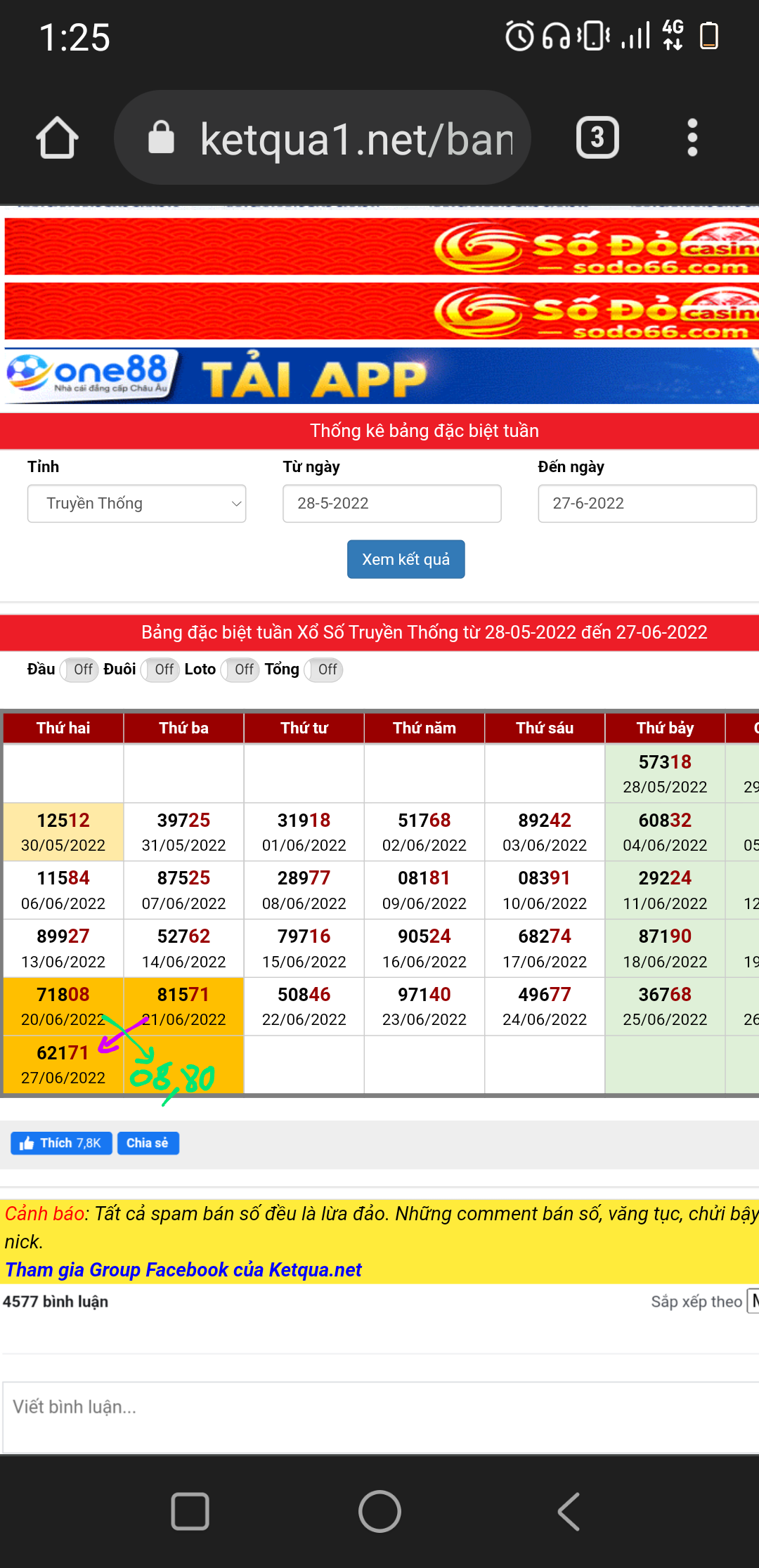Click the Xem kết quả button
The image size is (759, 1568).
(406, 559)
